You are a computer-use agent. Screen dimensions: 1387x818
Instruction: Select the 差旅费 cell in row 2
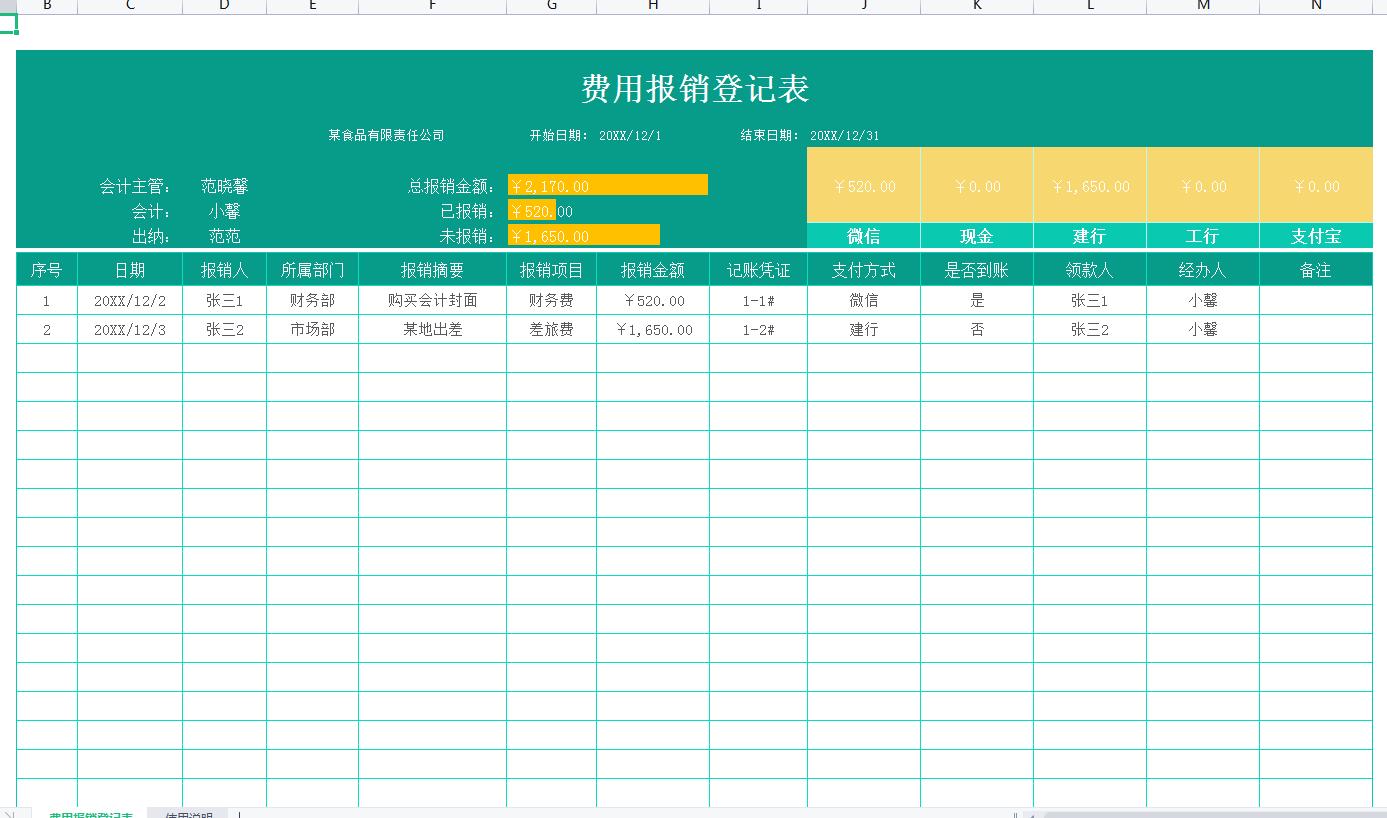click(551, 328)
